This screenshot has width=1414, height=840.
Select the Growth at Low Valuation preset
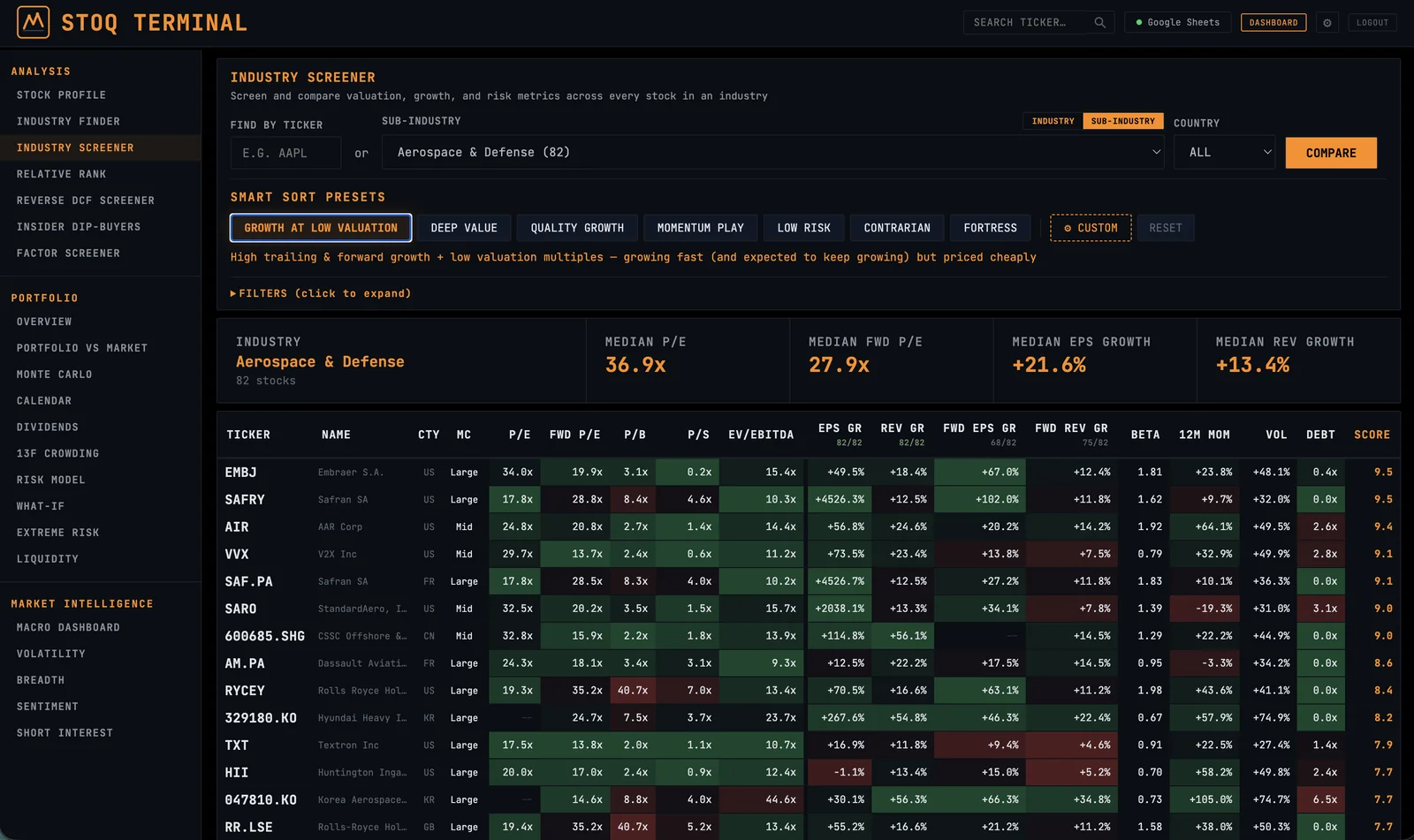click(321, 228)
